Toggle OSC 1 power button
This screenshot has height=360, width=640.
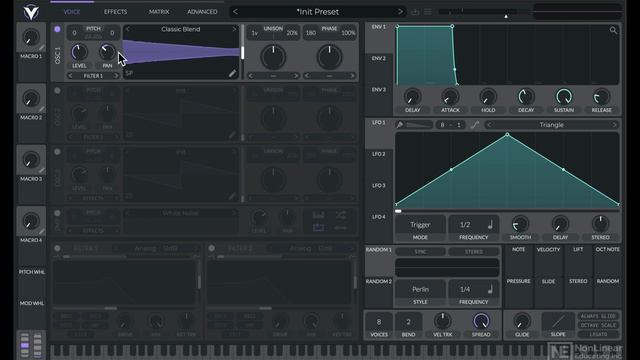57,29
